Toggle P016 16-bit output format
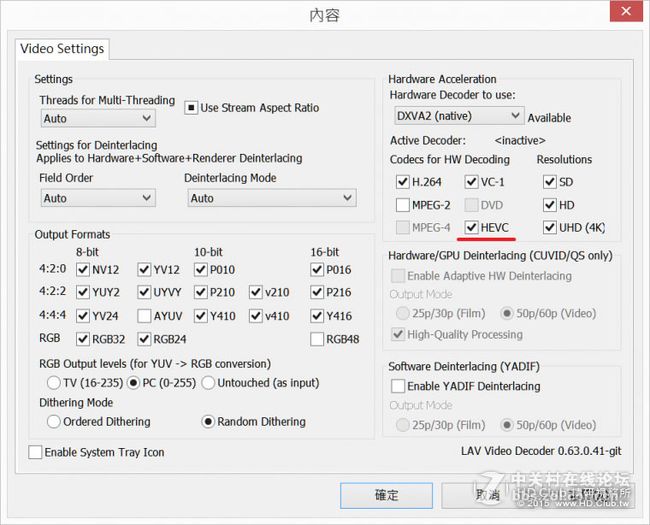Viewport: 650px width, 525px height. 317,270
